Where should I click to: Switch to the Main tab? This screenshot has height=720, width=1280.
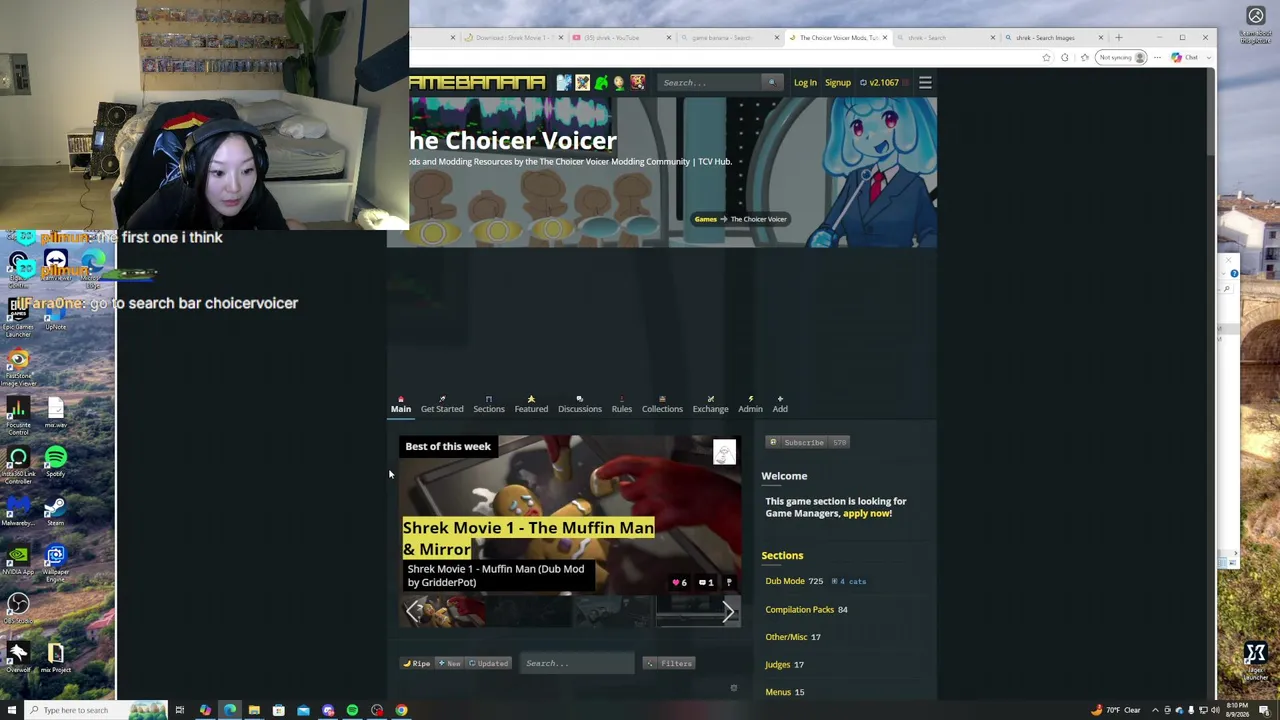401,404
